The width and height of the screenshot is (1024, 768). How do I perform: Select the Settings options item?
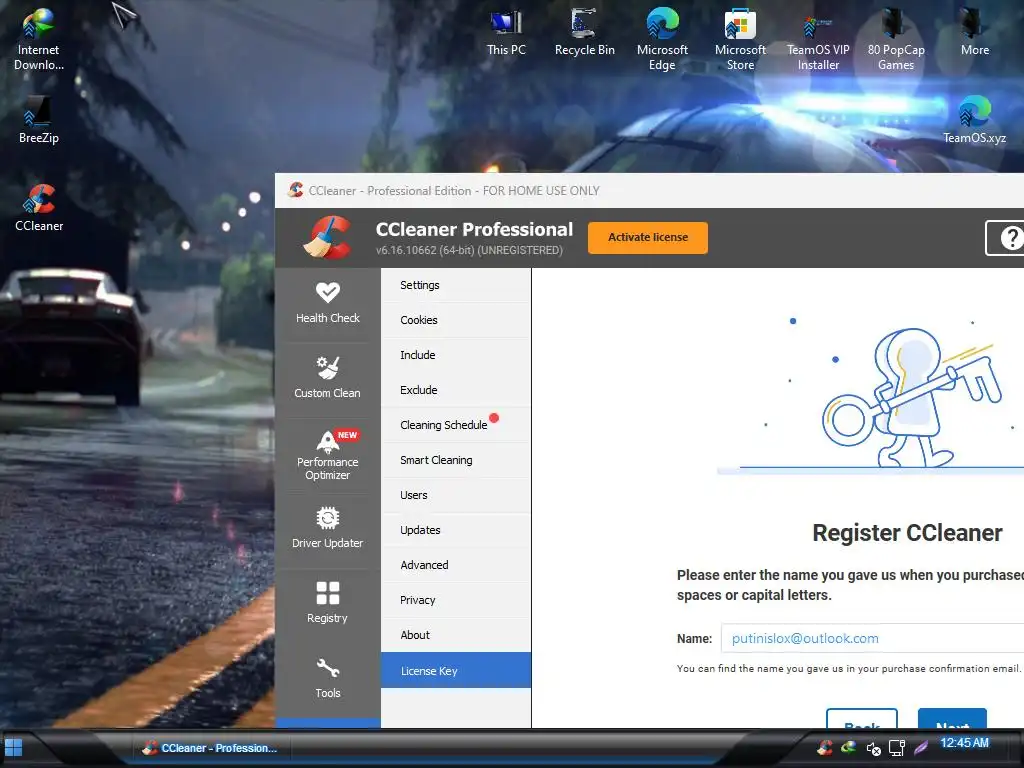click(456, 285)
